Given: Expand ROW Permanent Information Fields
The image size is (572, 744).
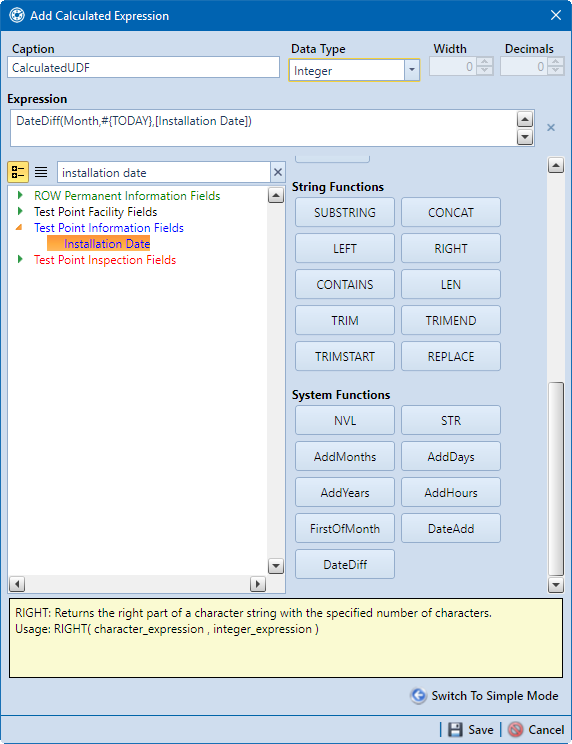Looking at the screenshot, I should 20,195.
